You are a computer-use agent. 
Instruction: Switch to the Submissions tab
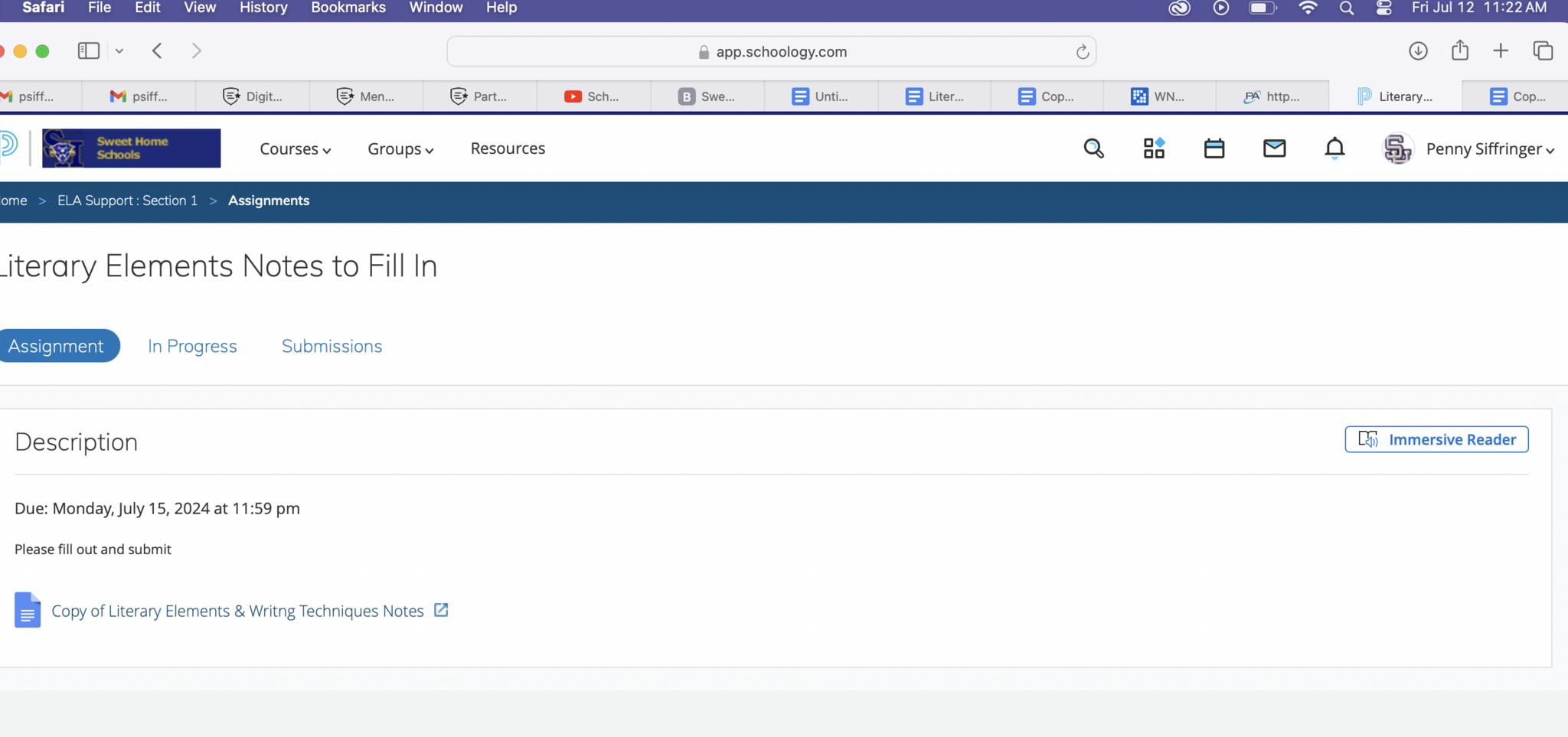click(332, 346)
